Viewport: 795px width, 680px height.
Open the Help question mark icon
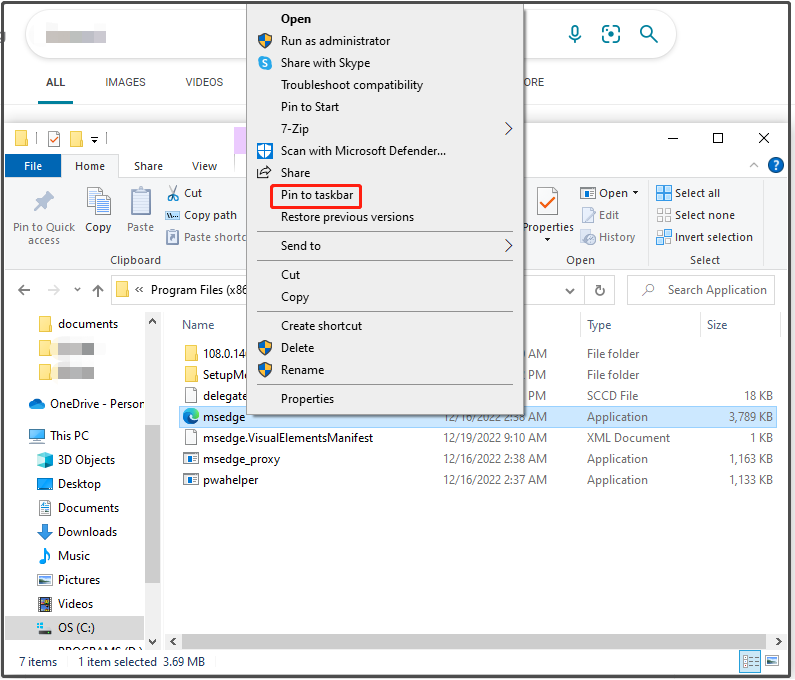coord(773,166)
